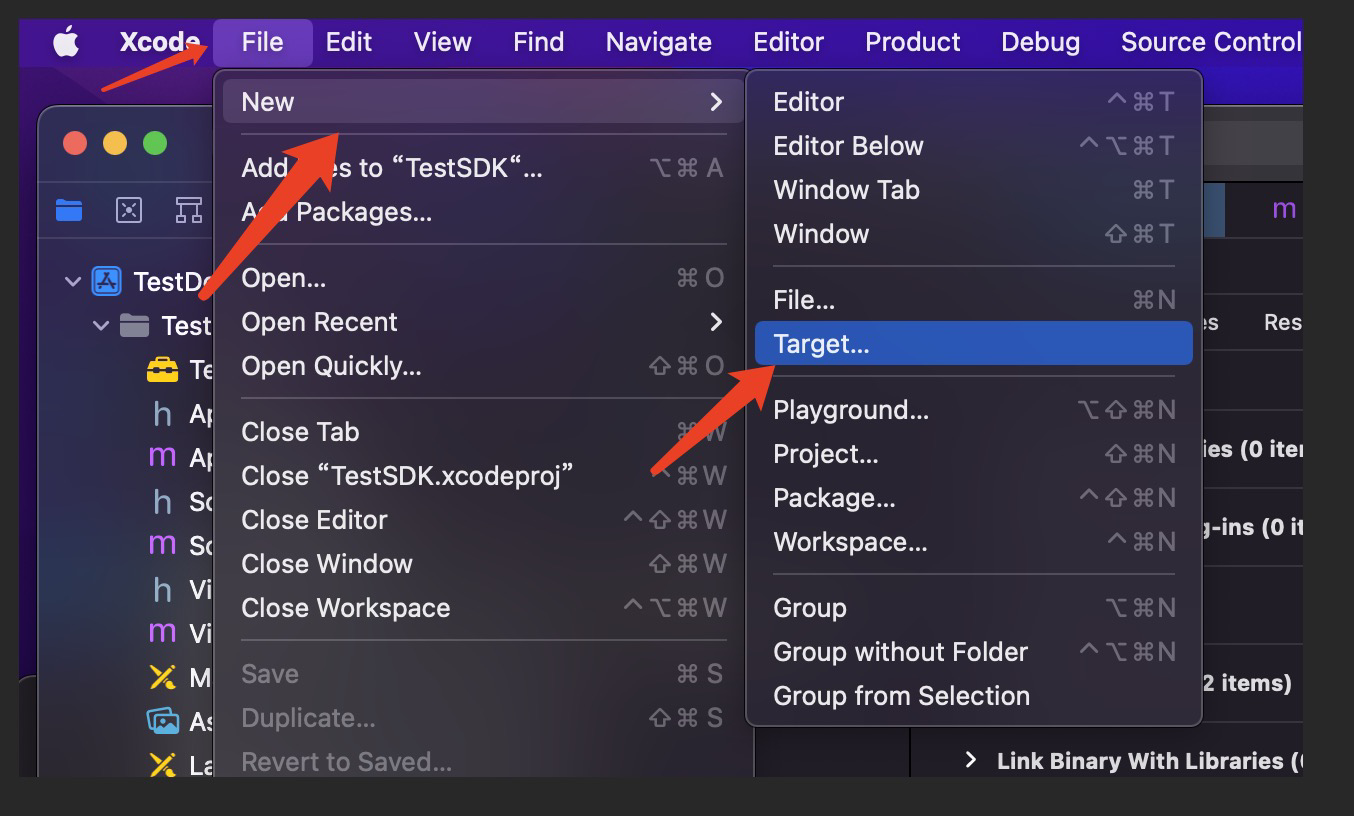Screen dimensions: 1354x816
Task: Choose Open… from File menu
Action: point(483,278)
